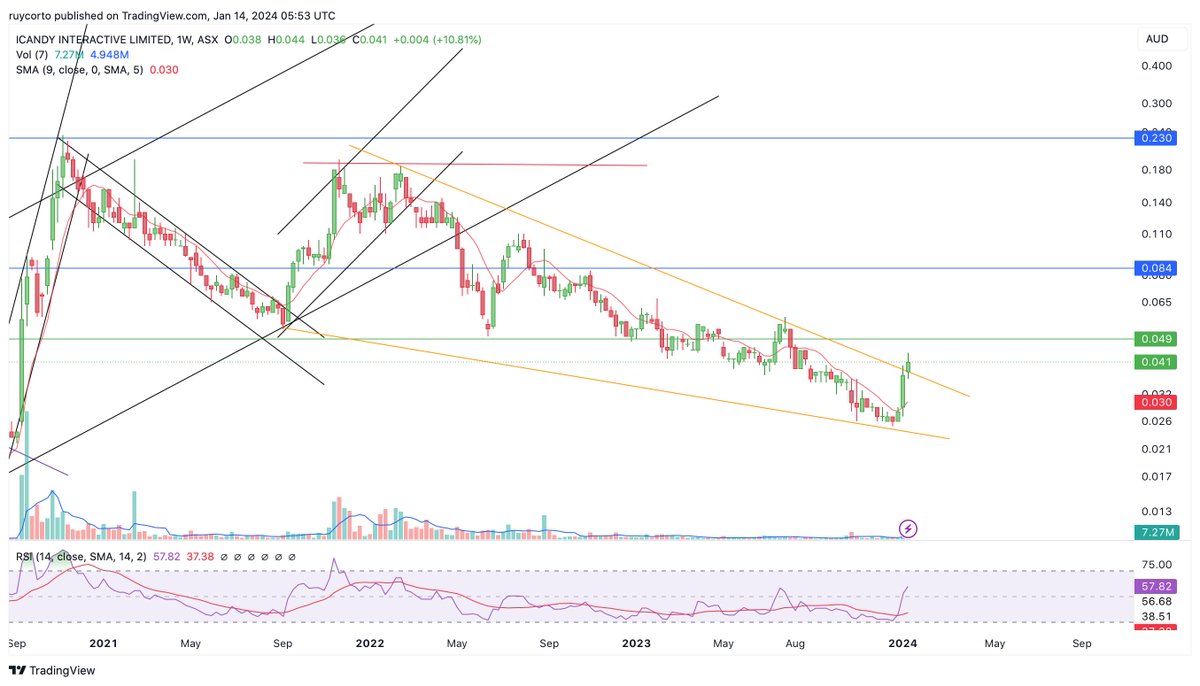The height and width of the screenshot is (686, 1200).
Task: Select the 0.140 price axis value
Action: click(x=1155, y=203)
